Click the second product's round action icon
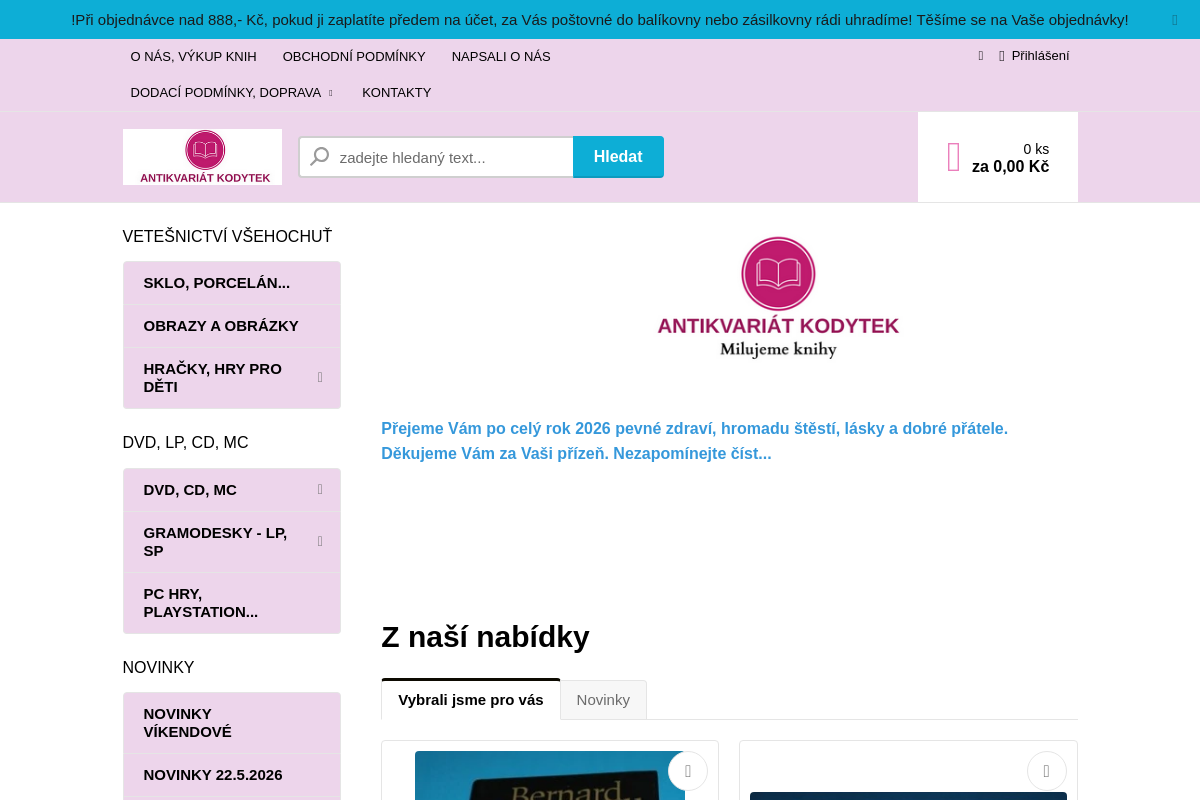This screenshot has height=800, width=1200. 1047,771
